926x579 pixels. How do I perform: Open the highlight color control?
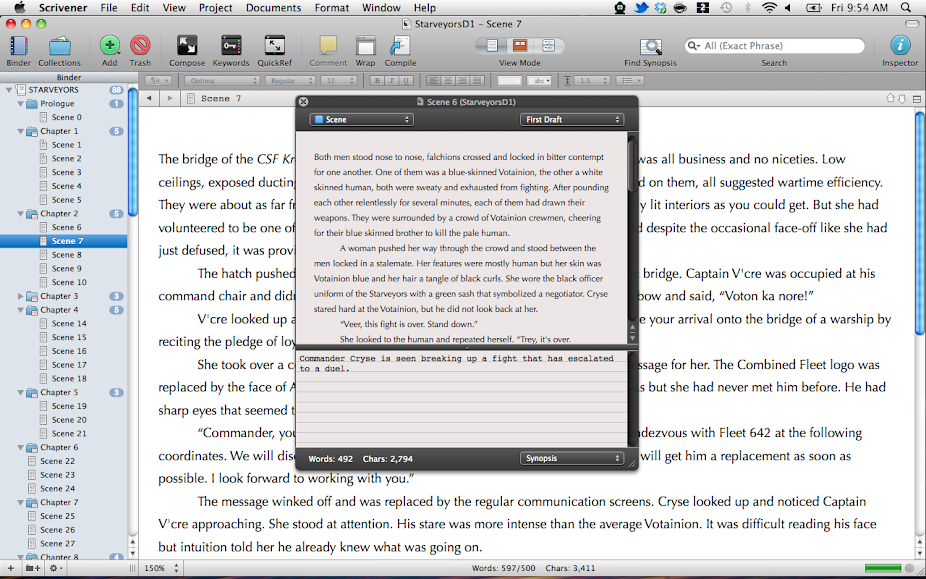tap(539, 81)
